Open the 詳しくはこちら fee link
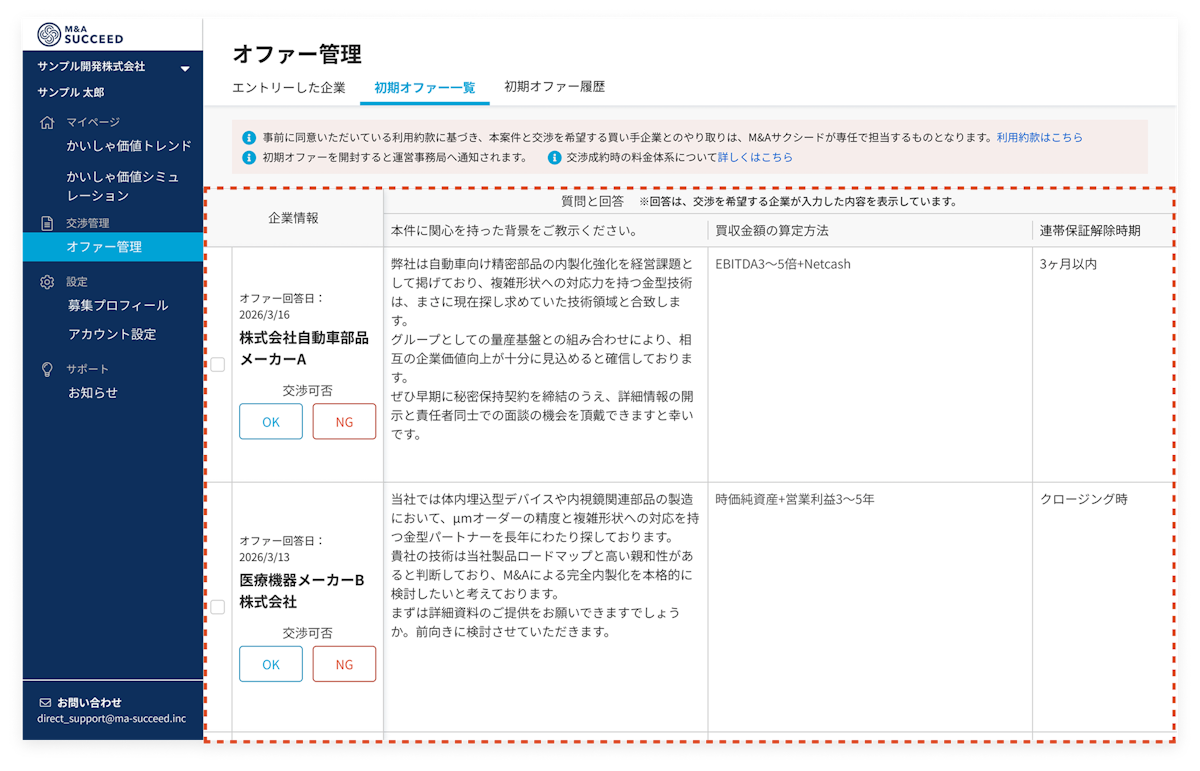Screen dimensions: 1200x771 (x=755, y=158)
